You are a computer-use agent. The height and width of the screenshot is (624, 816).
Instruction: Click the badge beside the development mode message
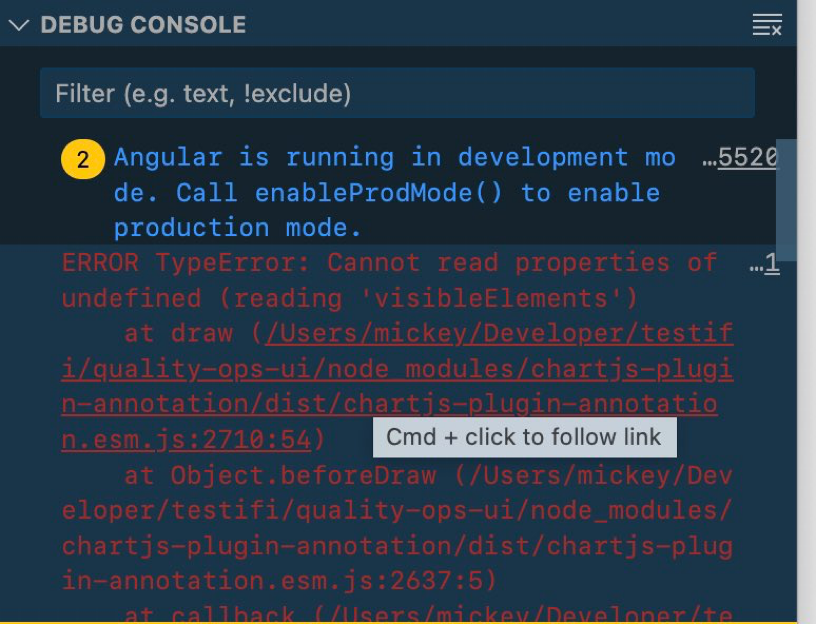82,157
